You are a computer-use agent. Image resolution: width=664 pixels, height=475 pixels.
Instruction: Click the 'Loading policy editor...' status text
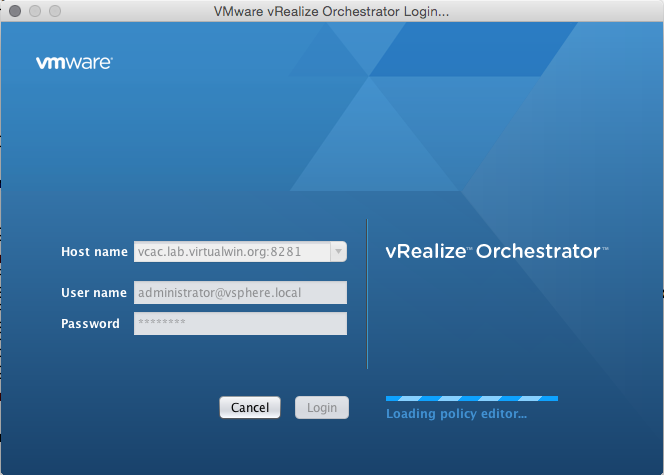(x=456, y=414)
